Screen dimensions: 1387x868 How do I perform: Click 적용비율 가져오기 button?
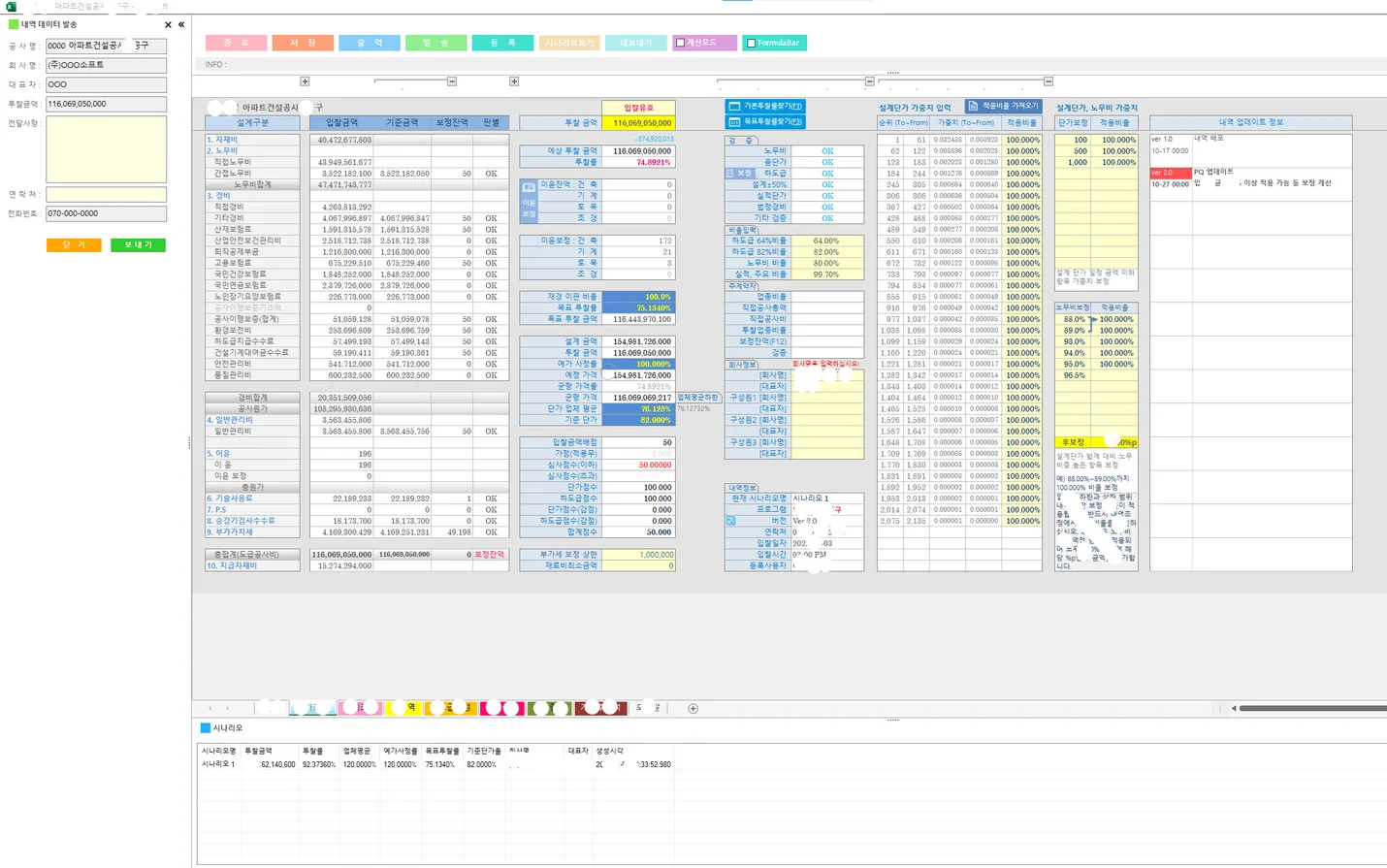click(1004, 106)
